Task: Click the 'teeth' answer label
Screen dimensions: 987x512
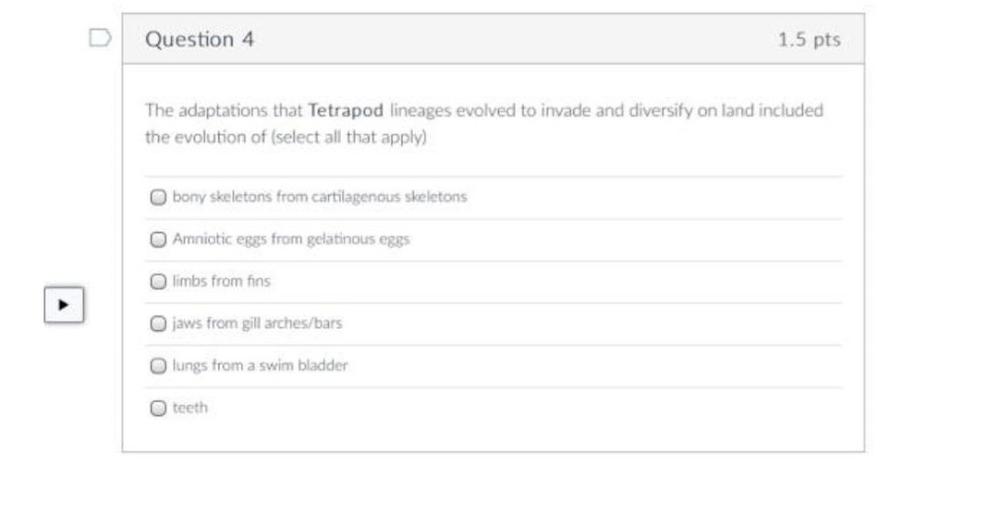Action: [190, 407]
